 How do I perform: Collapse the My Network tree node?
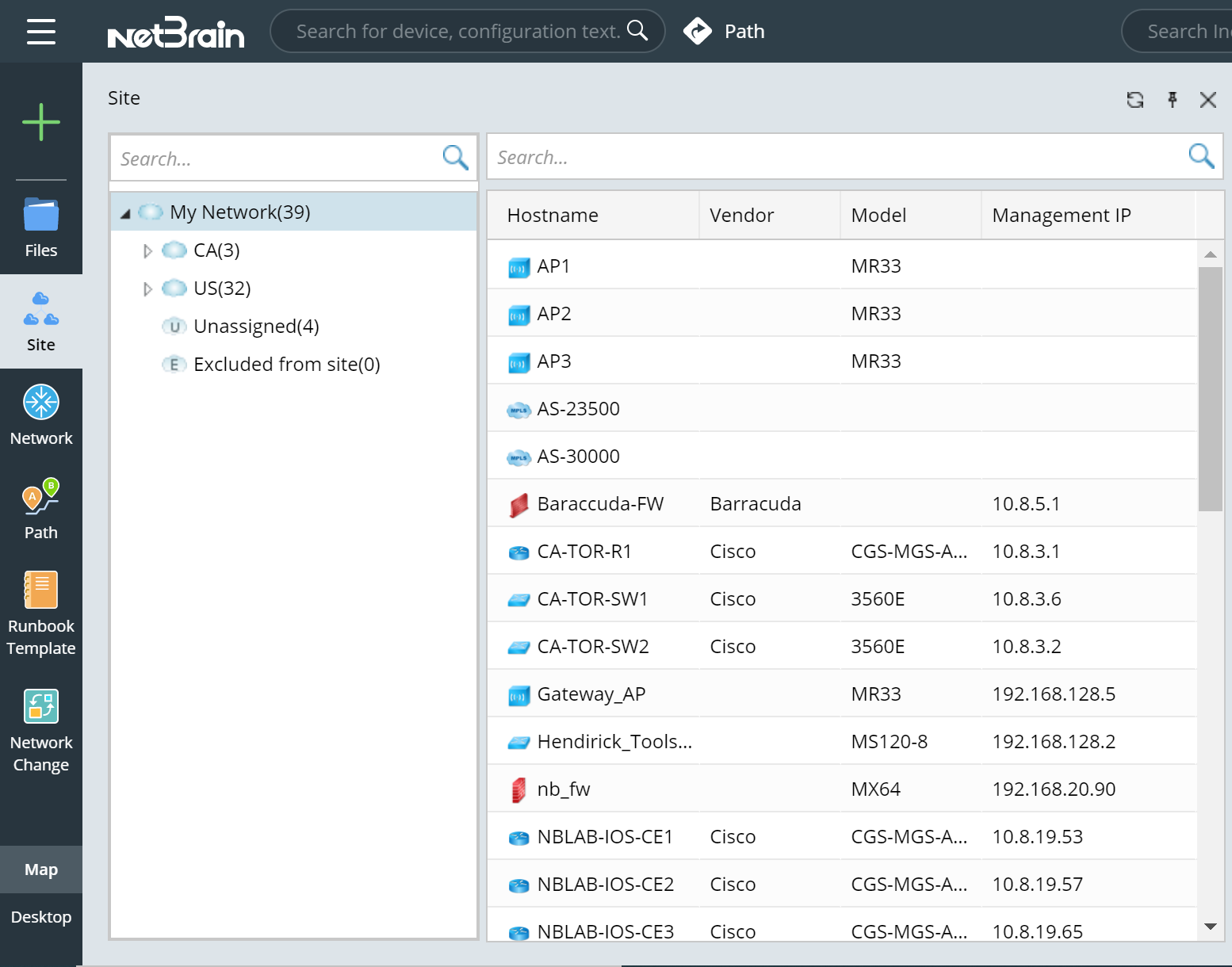pyautogui.click(x=125, y=213)
